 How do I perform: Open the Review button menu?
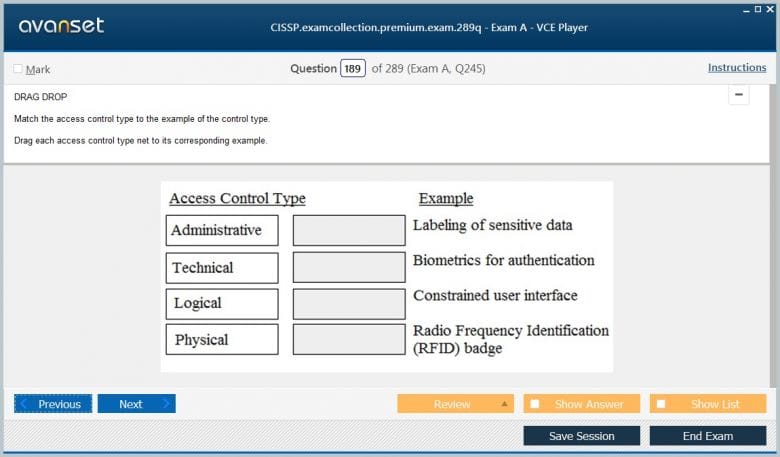(x=451, y=404)
